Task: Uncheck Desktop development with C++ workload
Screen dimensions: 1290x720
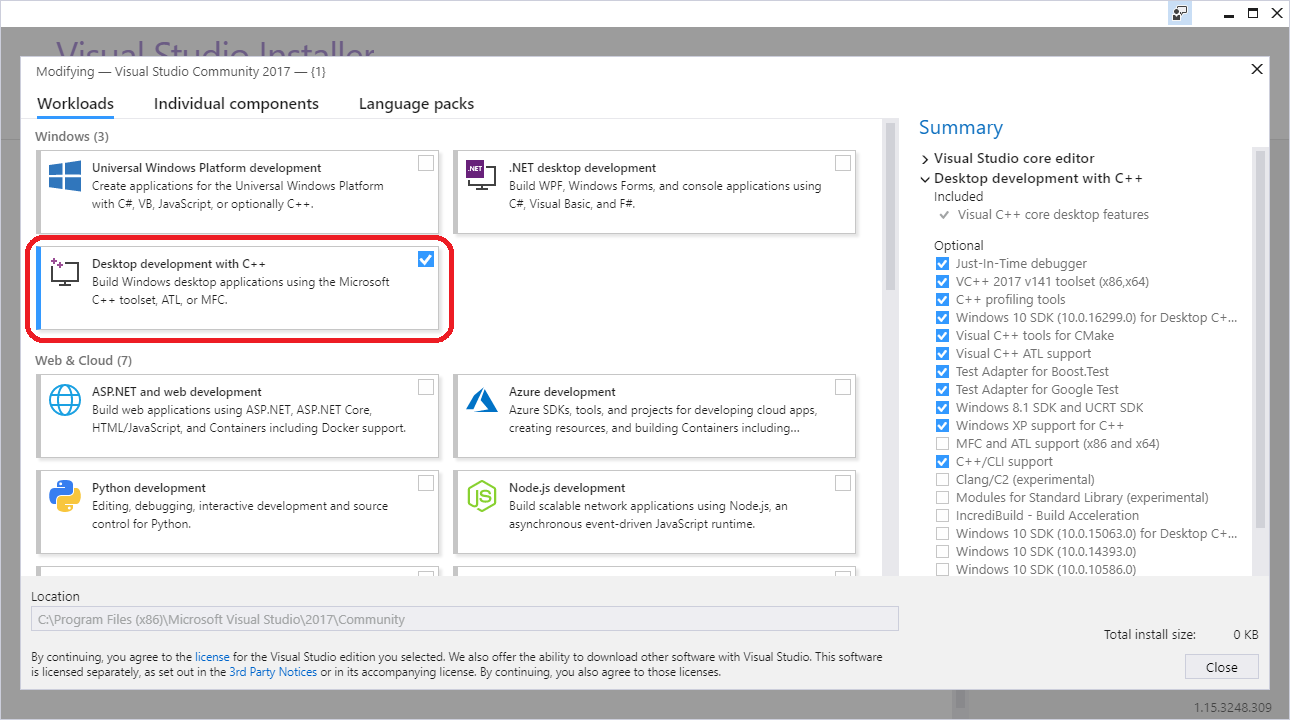Action: pyautogui.click(x=426, y=259)
